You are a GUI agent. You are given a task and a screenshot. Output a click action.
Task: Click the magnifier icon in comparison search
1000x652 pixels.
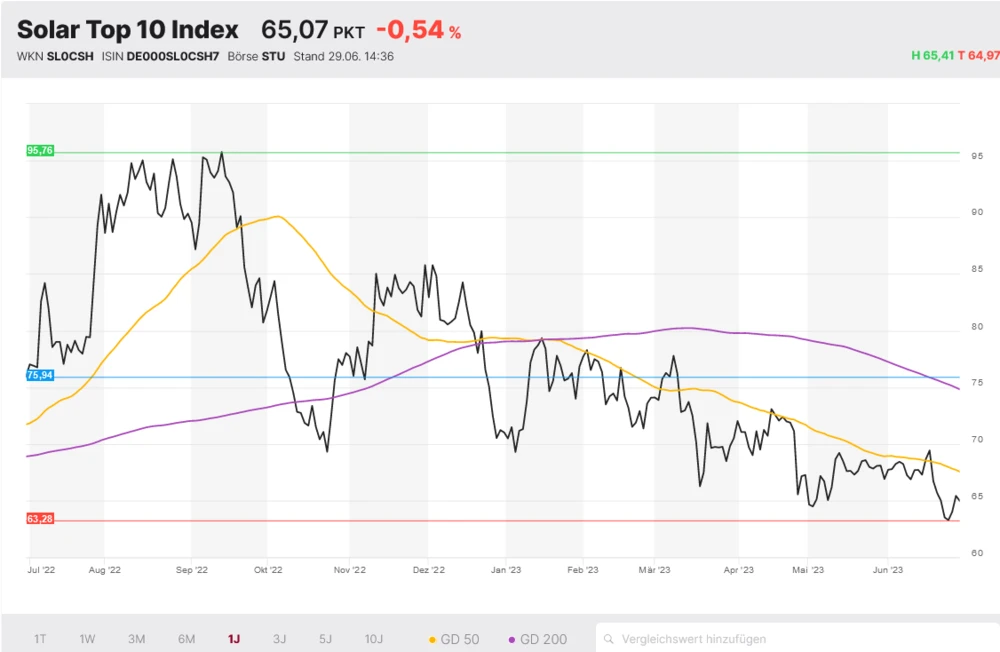(608, 638)
